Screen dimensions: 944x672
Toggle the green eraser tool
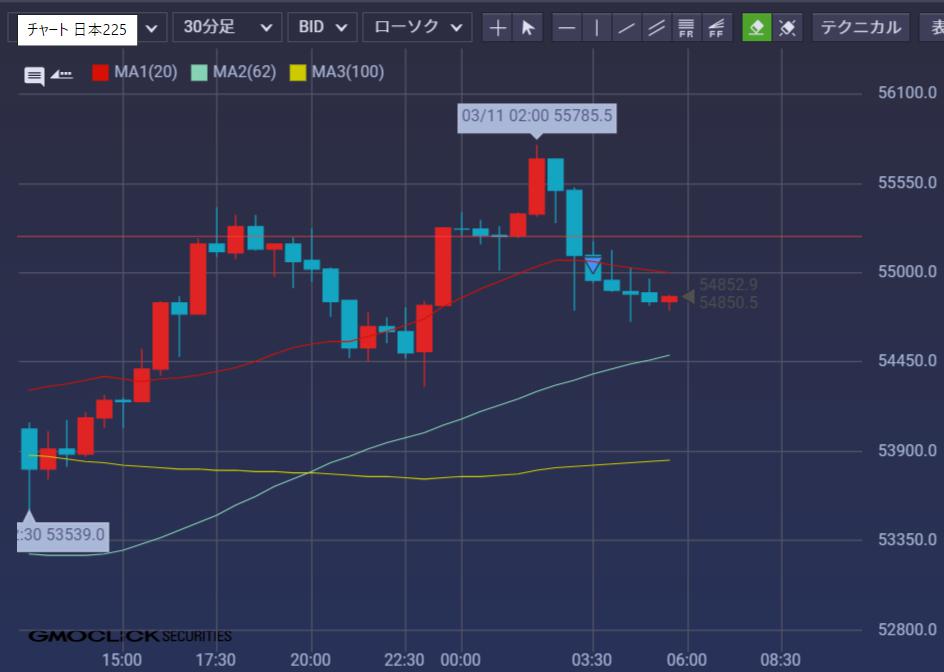pyautogui.click(x=757, y=28)
